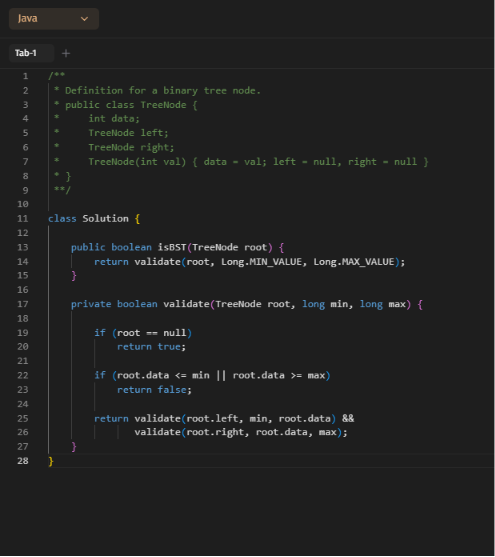
Task: Click 'return false;' statement
Action: point(154,390)
